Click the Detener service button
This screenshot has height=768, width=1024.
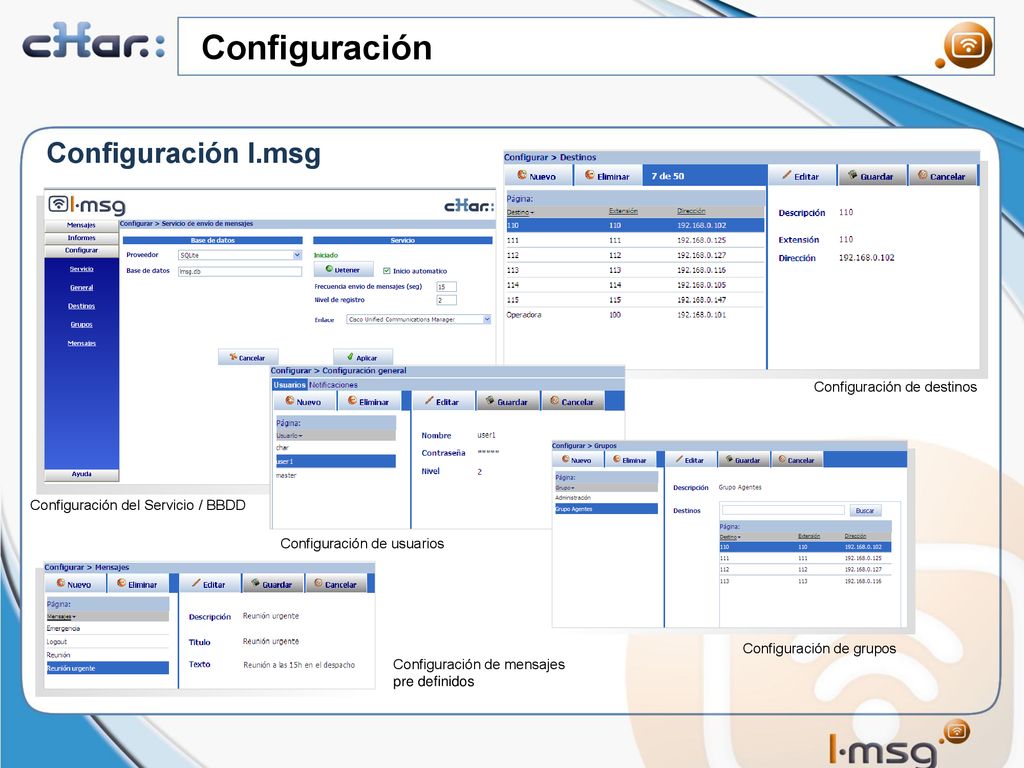pos(344,269)
